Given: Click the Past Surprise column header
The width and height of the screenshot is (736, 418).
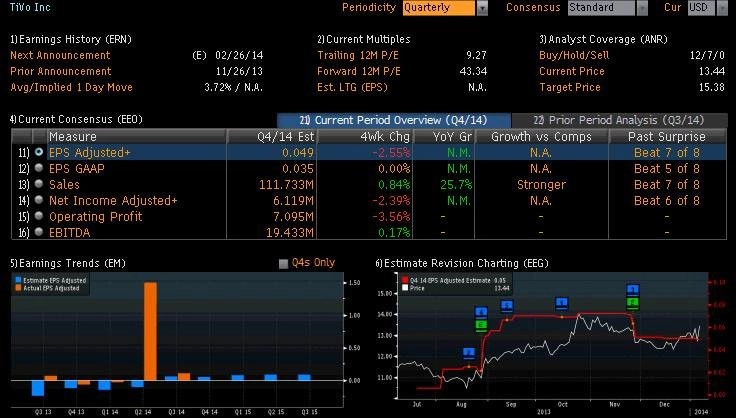Looking at the screenshot, I should tap(667, 137).
